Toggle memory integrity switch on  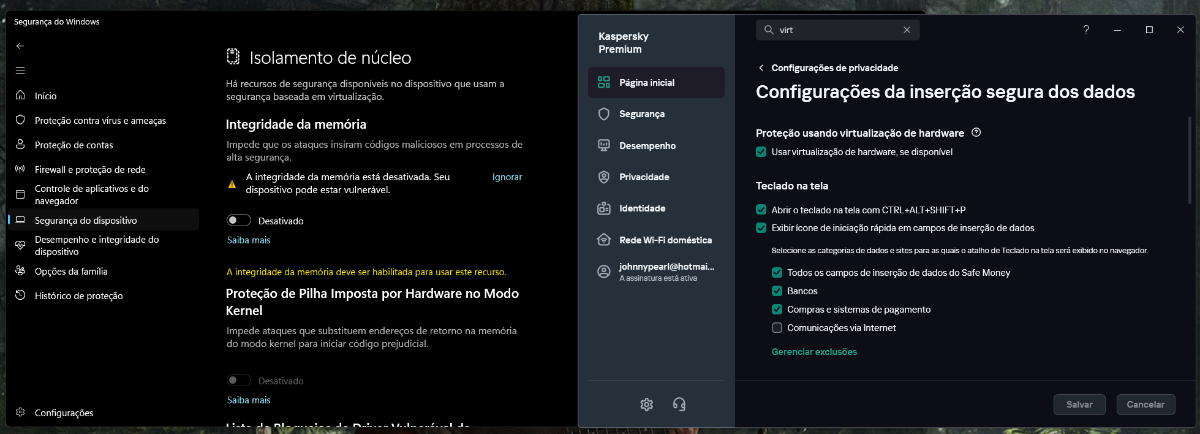(238, 220)
